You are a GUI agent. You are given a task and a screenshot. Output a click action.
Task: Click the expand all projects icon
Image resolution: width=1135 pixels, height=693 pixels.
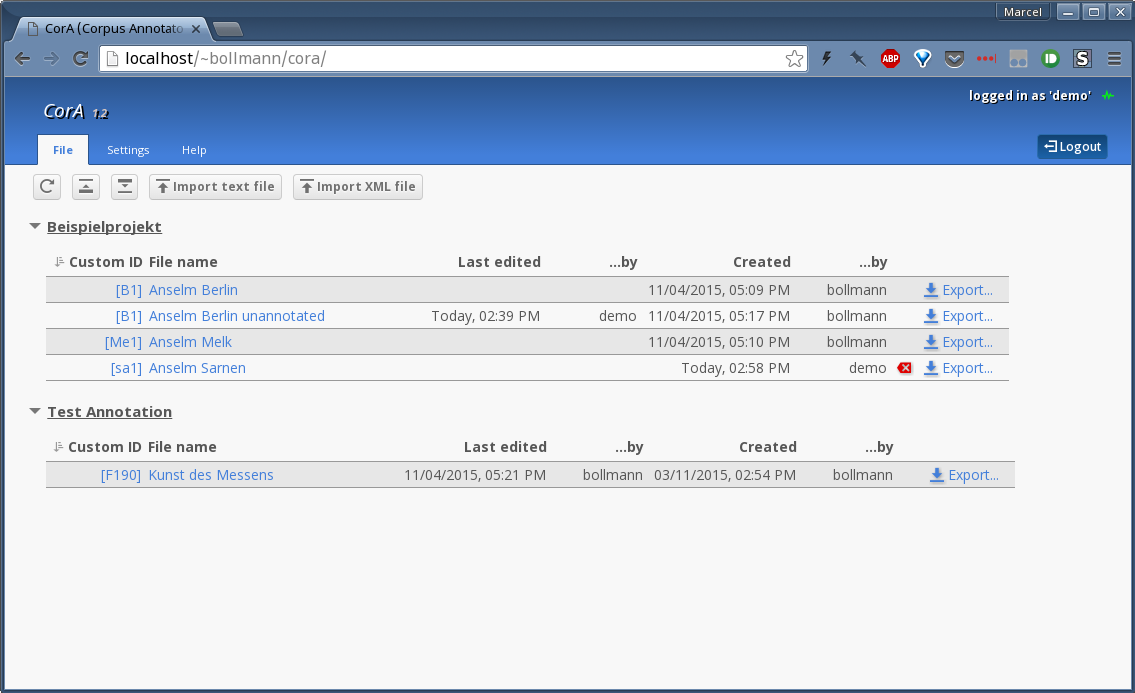pyautogui.click(x=124, y=186)
